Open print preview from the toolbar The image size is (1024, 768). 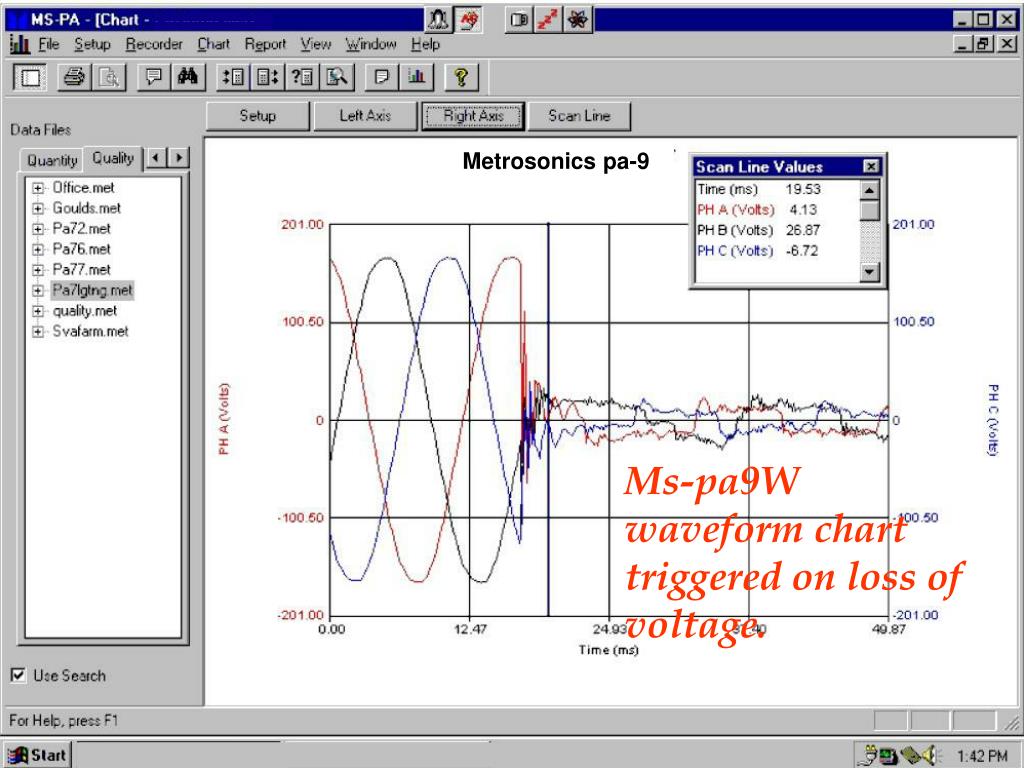click(108, 78)
